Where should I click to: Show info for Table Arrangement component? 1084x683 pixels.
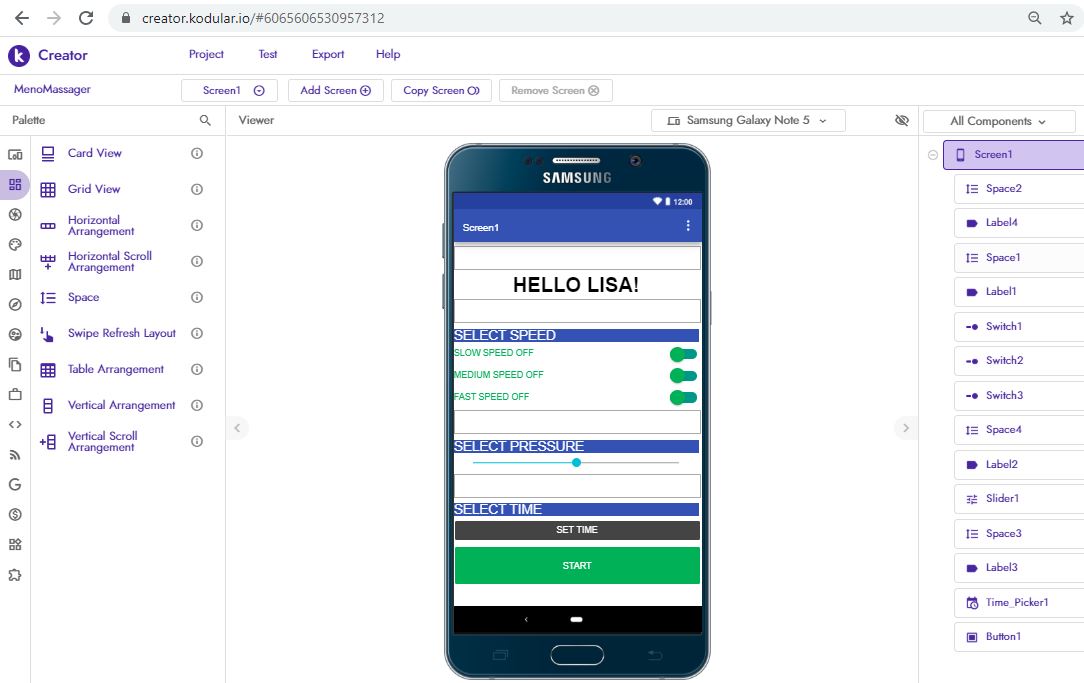pos(197,369)
